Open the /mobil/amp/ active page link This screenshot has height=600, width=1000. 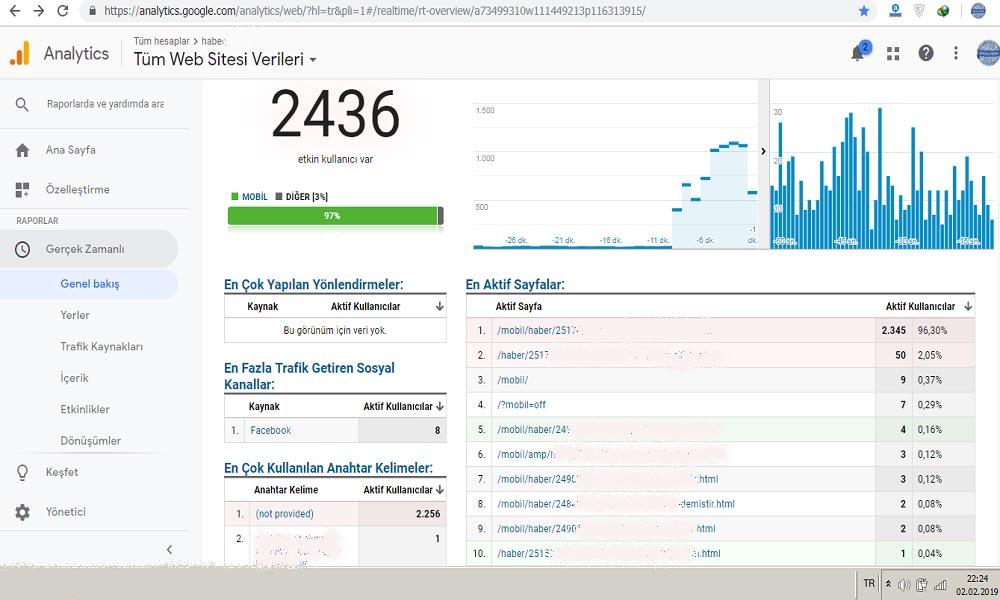click(526, 455)
